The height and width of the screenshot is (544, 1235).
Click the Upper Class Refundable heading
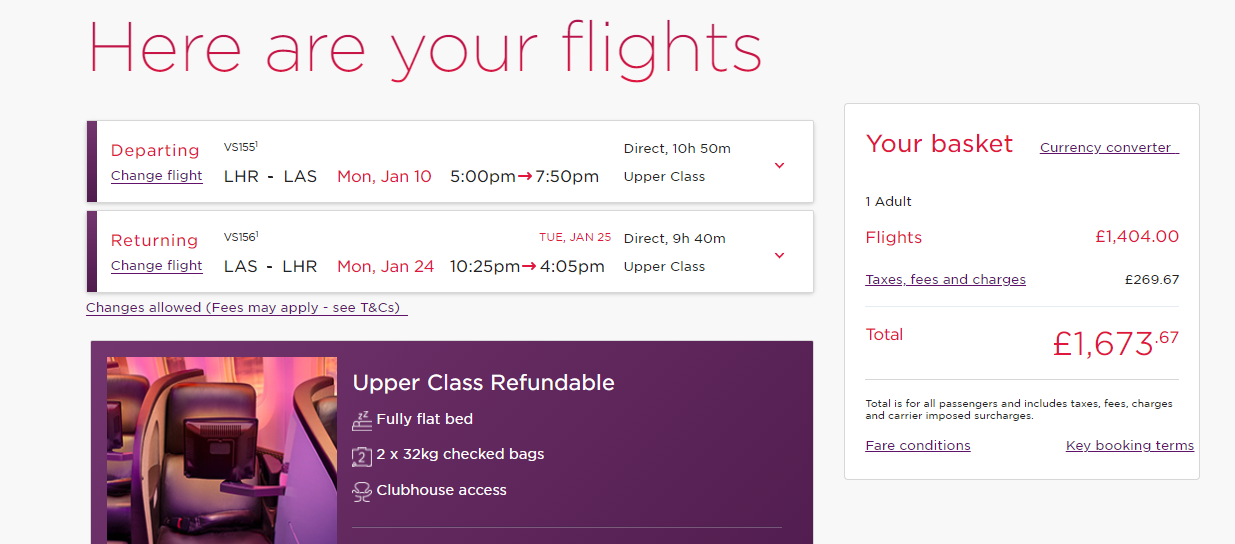pos(483,383)
